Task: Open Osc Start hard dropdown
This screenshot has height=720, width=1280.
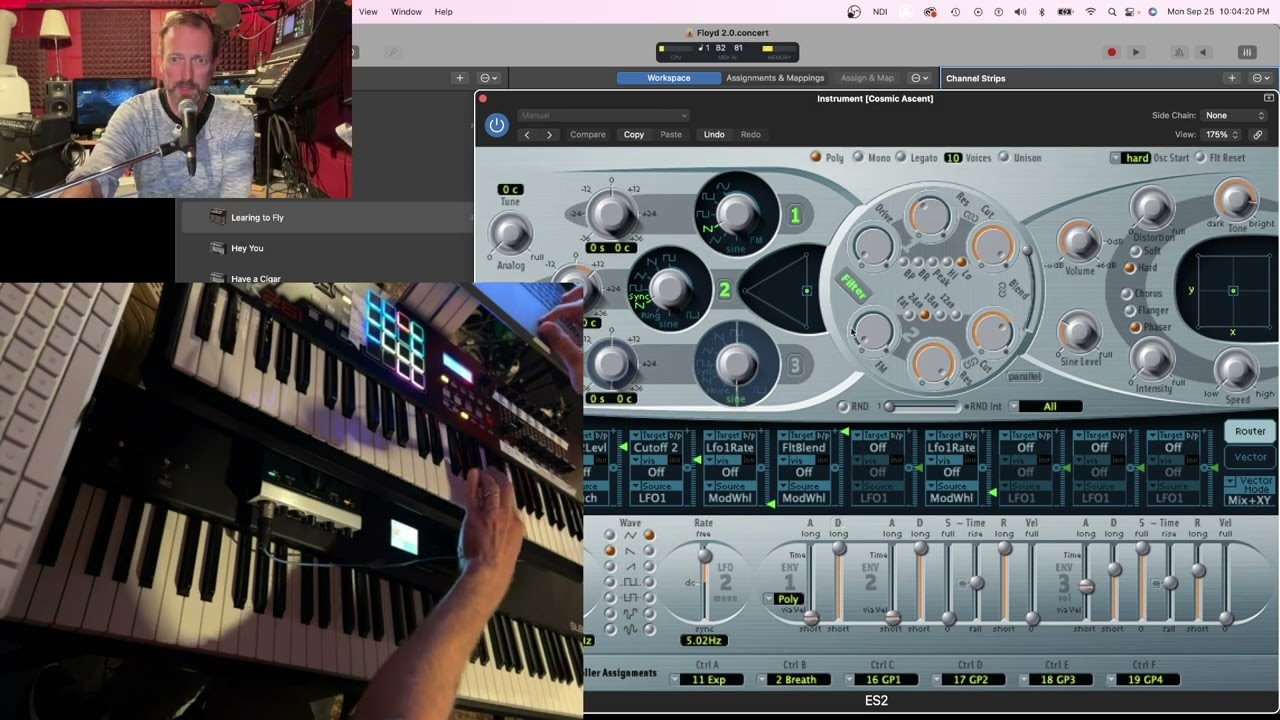Action: click(x=1131, y=158)
